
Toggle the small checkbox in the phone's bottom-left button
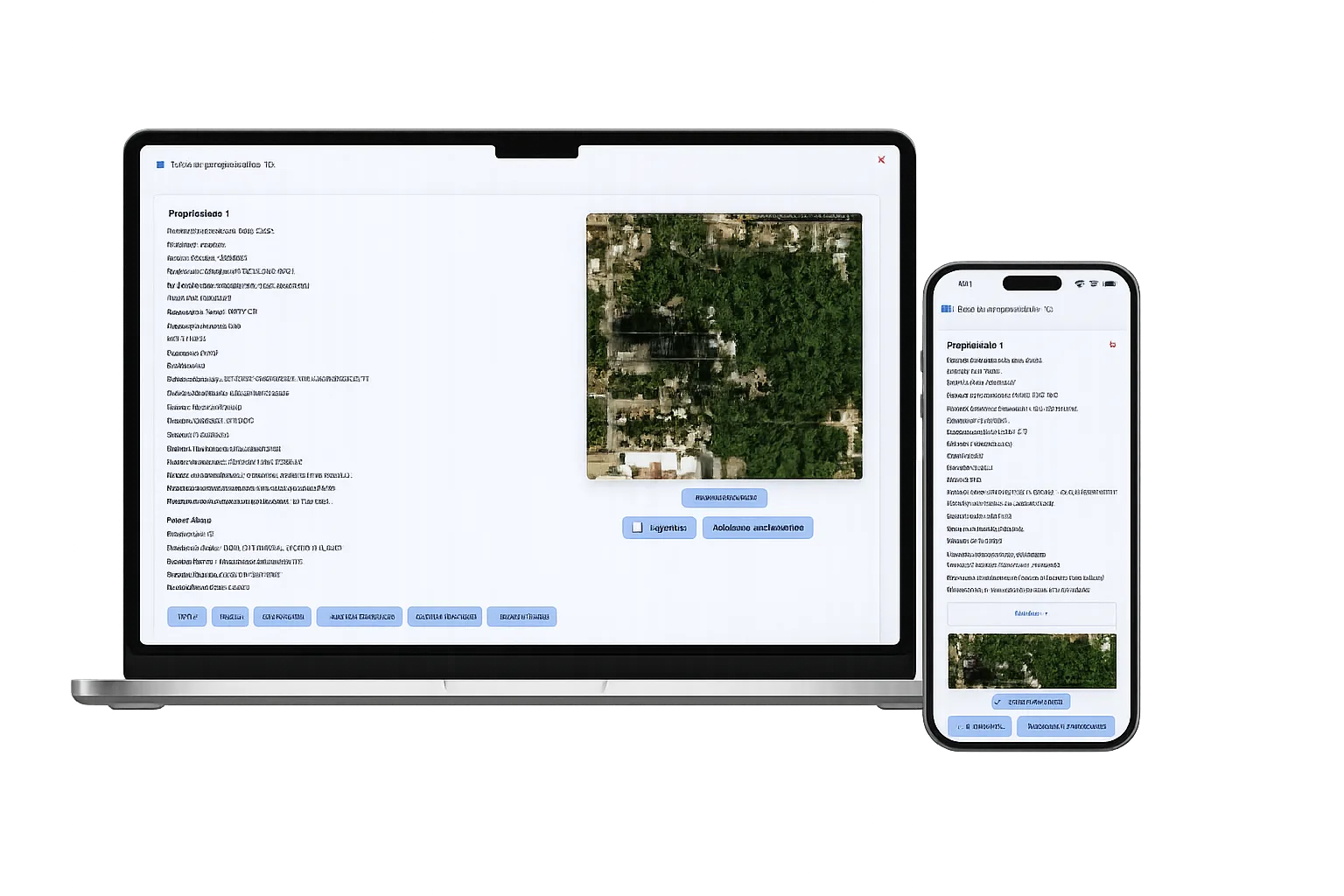point(960,726)
